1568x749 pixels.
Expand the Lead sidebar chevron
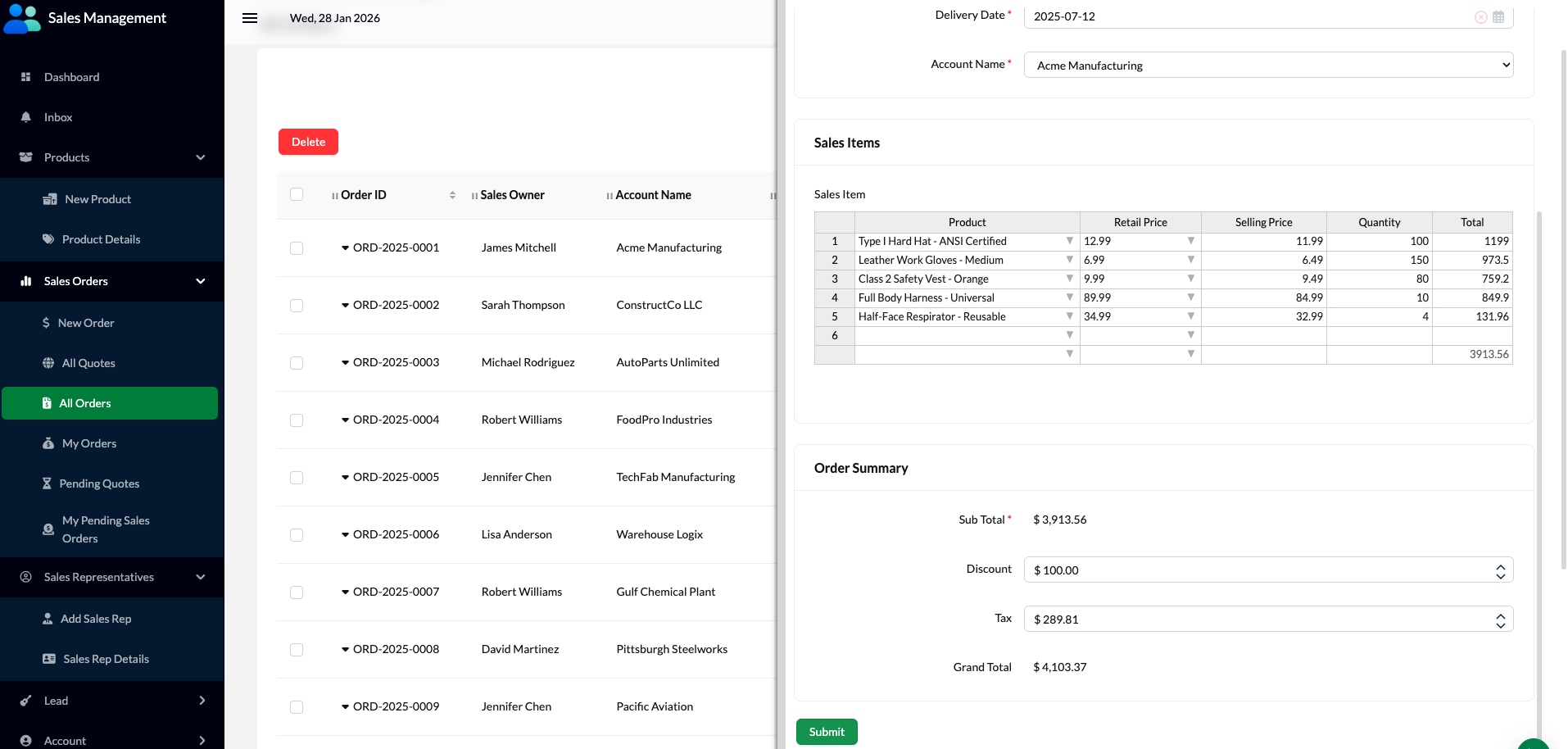tap(202, 701)
